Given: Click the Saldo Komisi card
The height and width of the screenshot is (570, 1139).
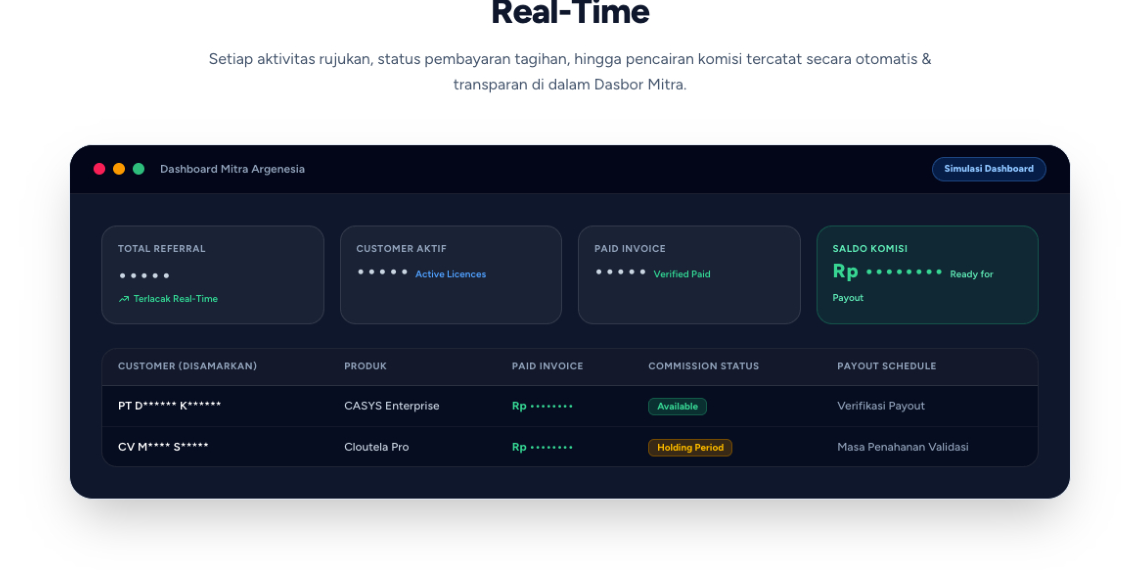Looking at the screenshot, I should [x=928, y=274].
